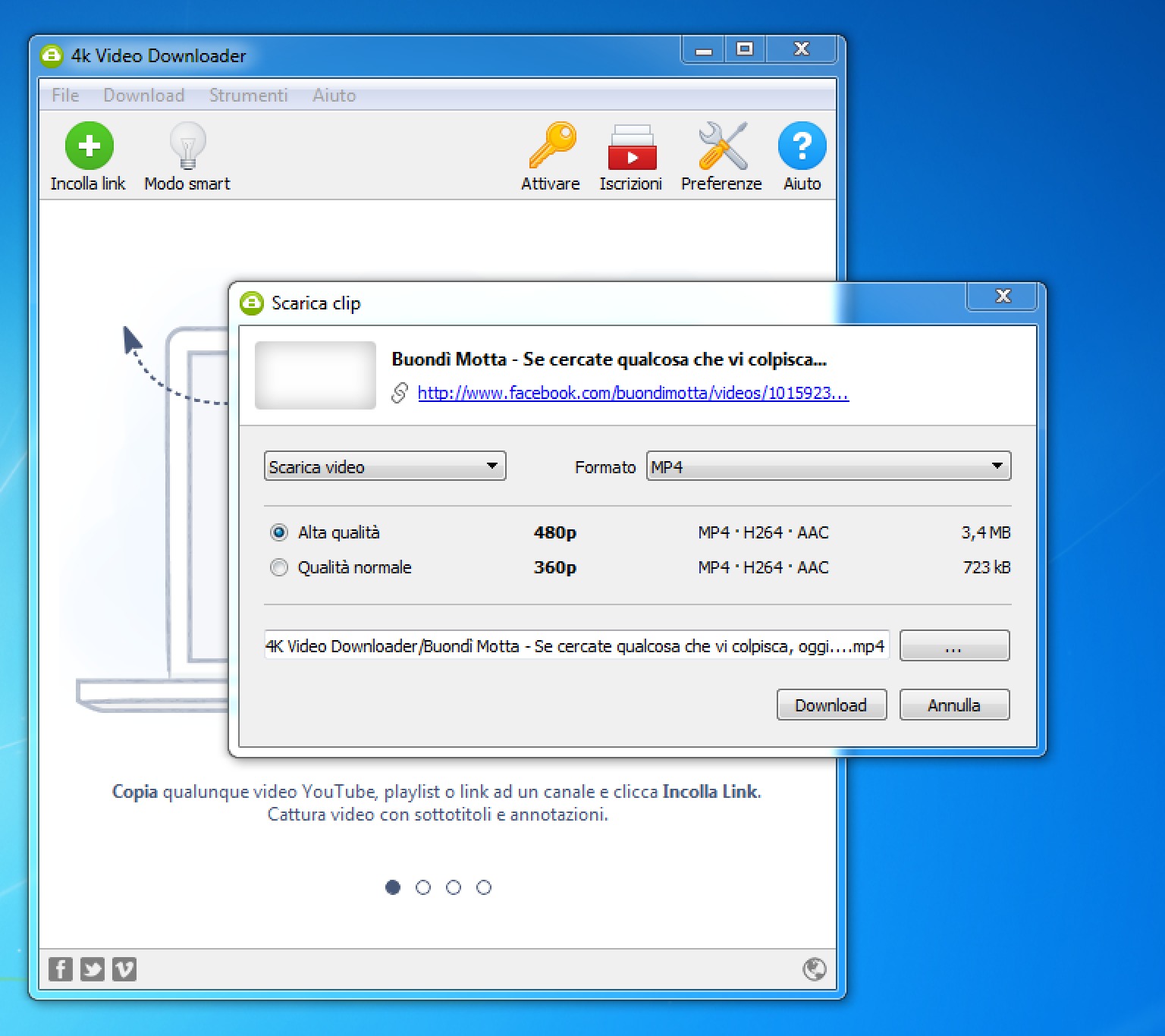Image resolution: width=1165 pixels, height=1036 pixels.
Task: Click the 723 kB file size value
Action: pos(986,567)
